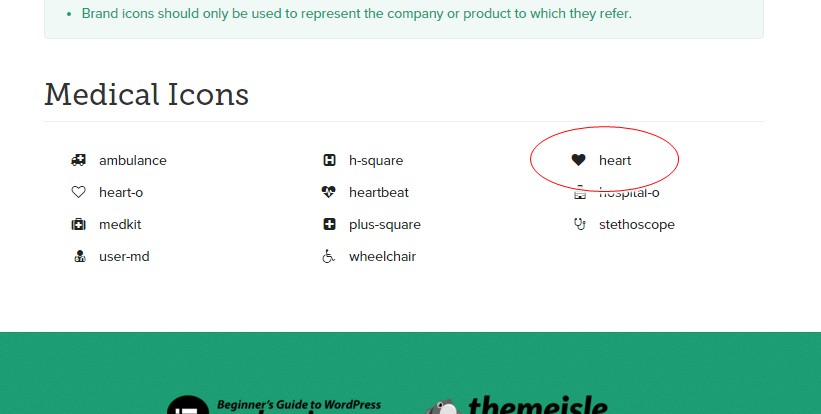Follow the stethoscope label link
821x414 pixels.
tap(637, 225)
